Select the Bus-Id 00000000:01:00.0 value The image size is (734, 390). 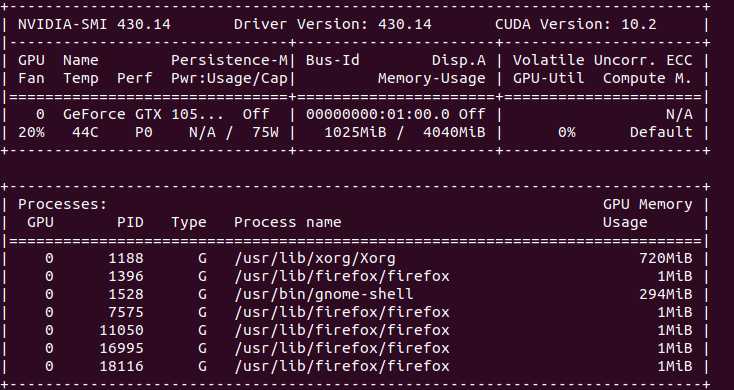tap(378, 114)
